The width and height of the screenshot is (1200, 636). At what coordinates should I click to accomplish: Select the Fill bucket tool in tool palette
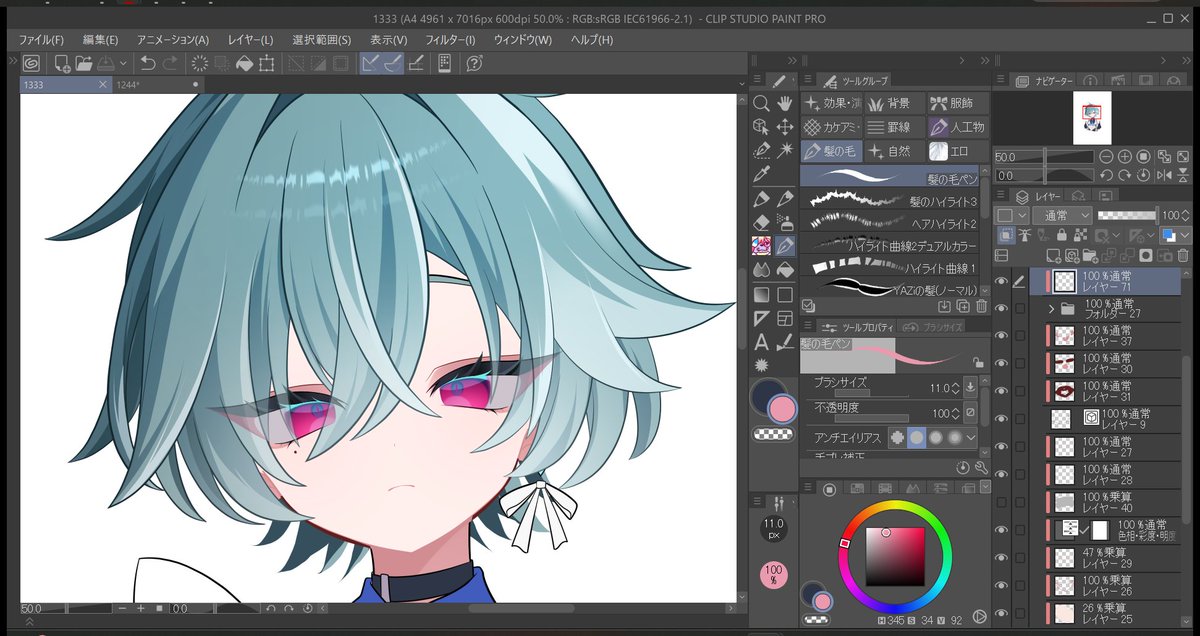click(x=785, y=269)
